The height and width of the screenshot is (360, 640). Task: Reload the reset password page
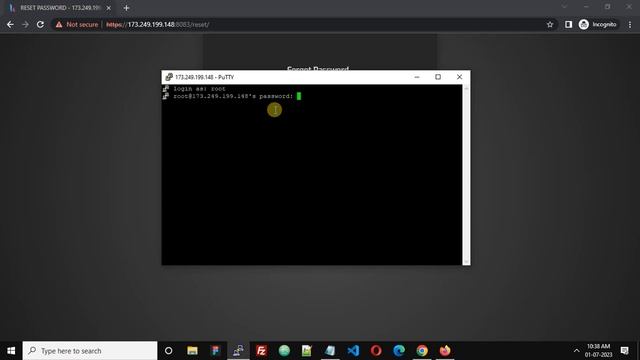(40, 24)
